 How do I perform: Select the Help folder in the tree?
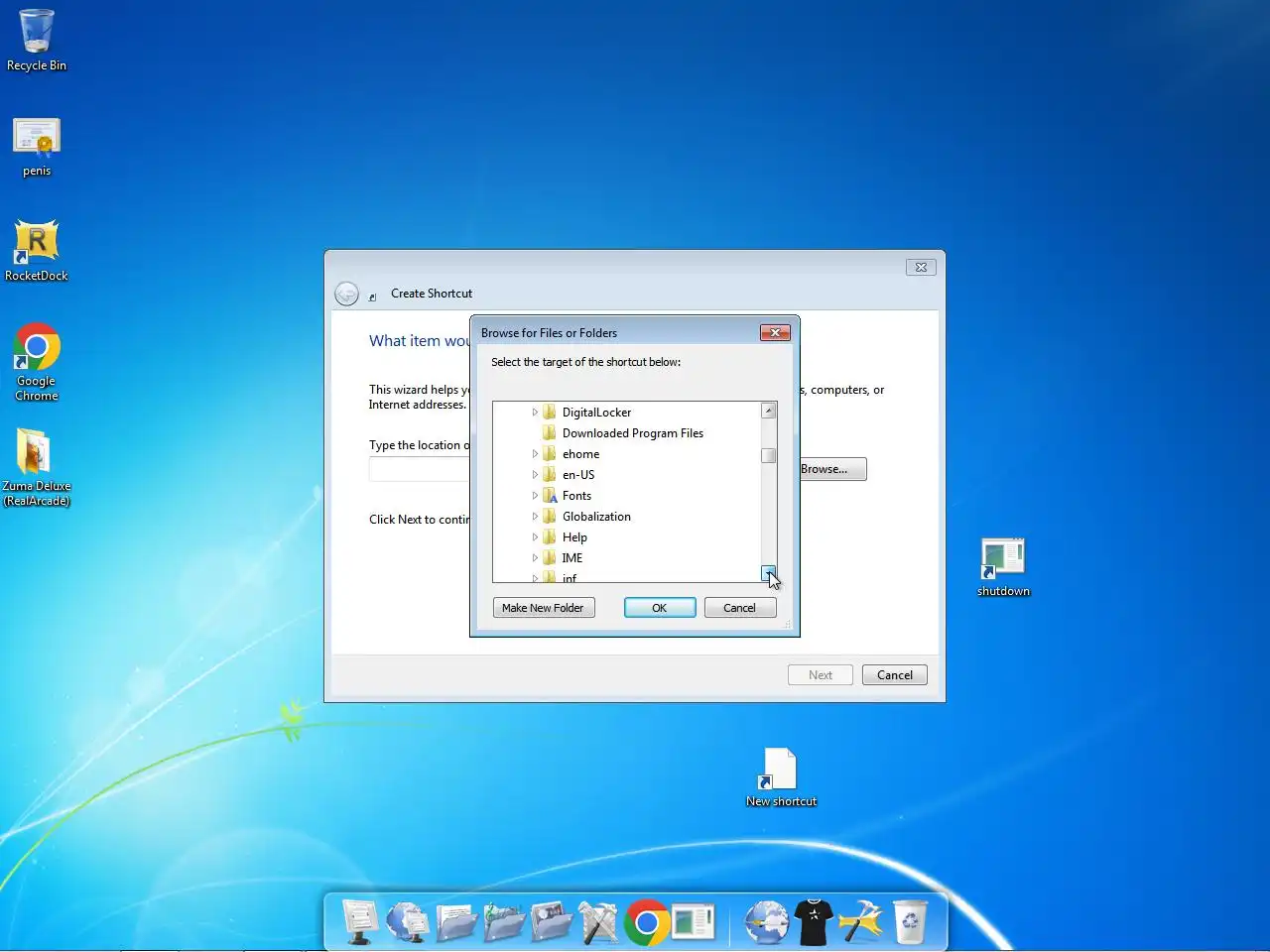click(574, 536)
